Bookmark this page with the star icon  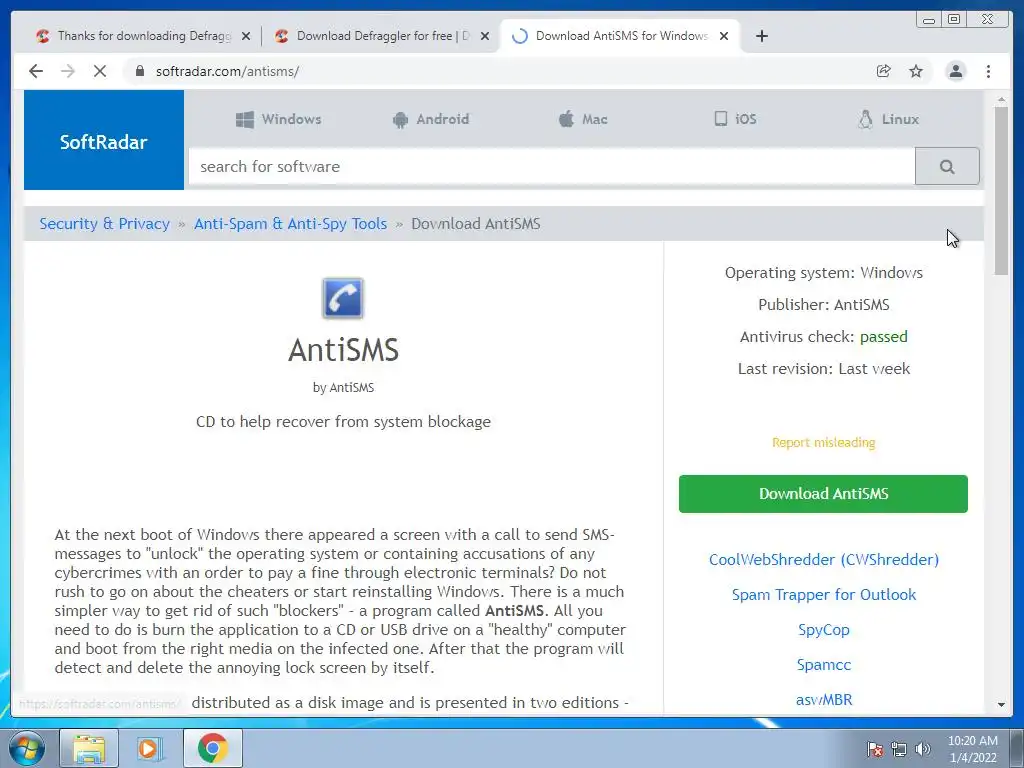pos(916,71)
